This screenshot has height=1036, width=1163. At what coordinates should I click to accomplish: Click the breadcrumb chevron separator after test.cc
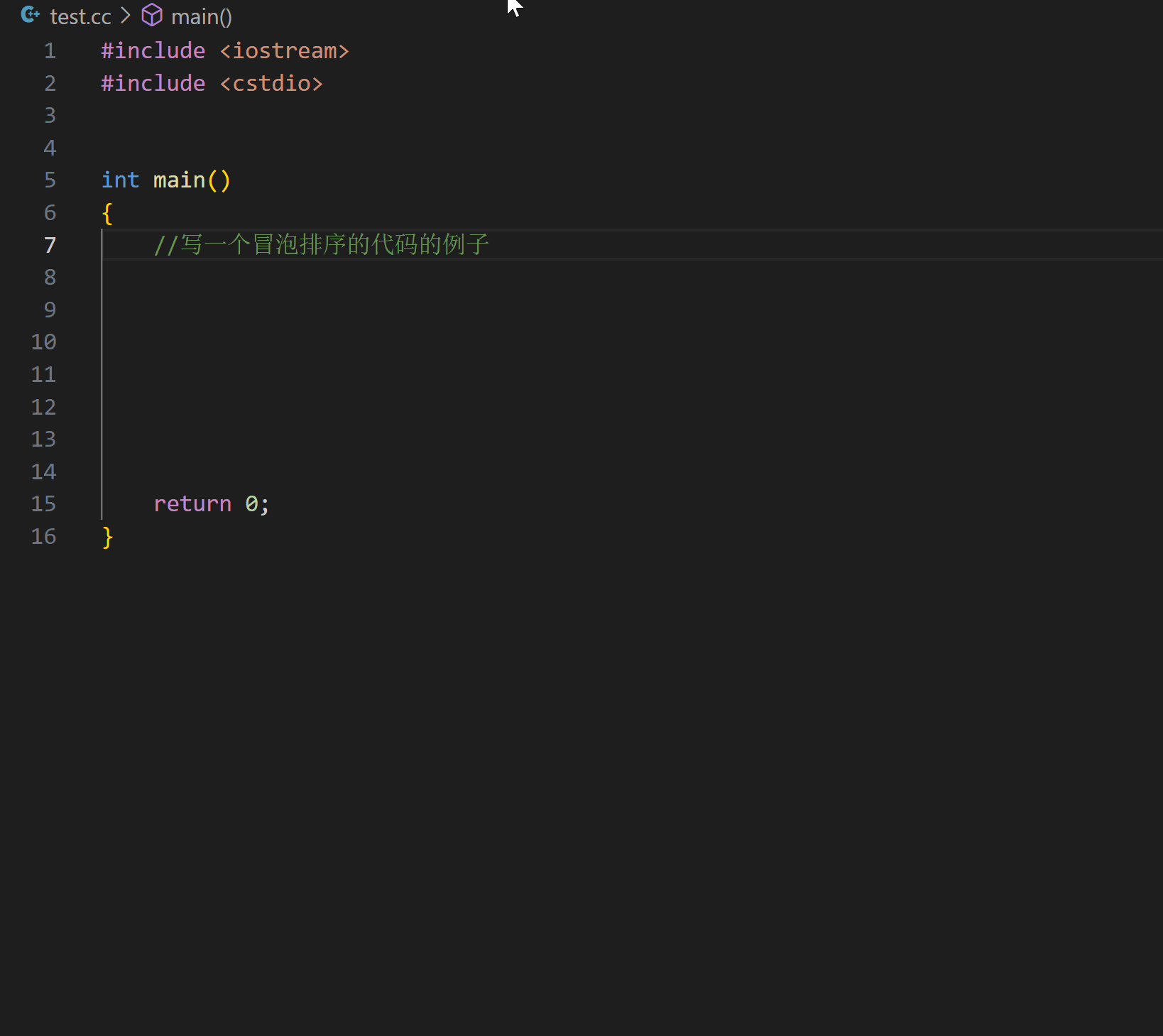click(126, 15)
